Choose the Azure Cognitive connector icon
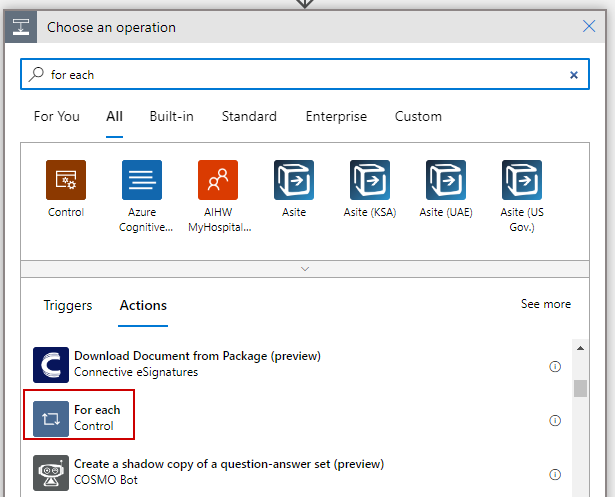Screen dimensions: 615x497 (142, 181)
